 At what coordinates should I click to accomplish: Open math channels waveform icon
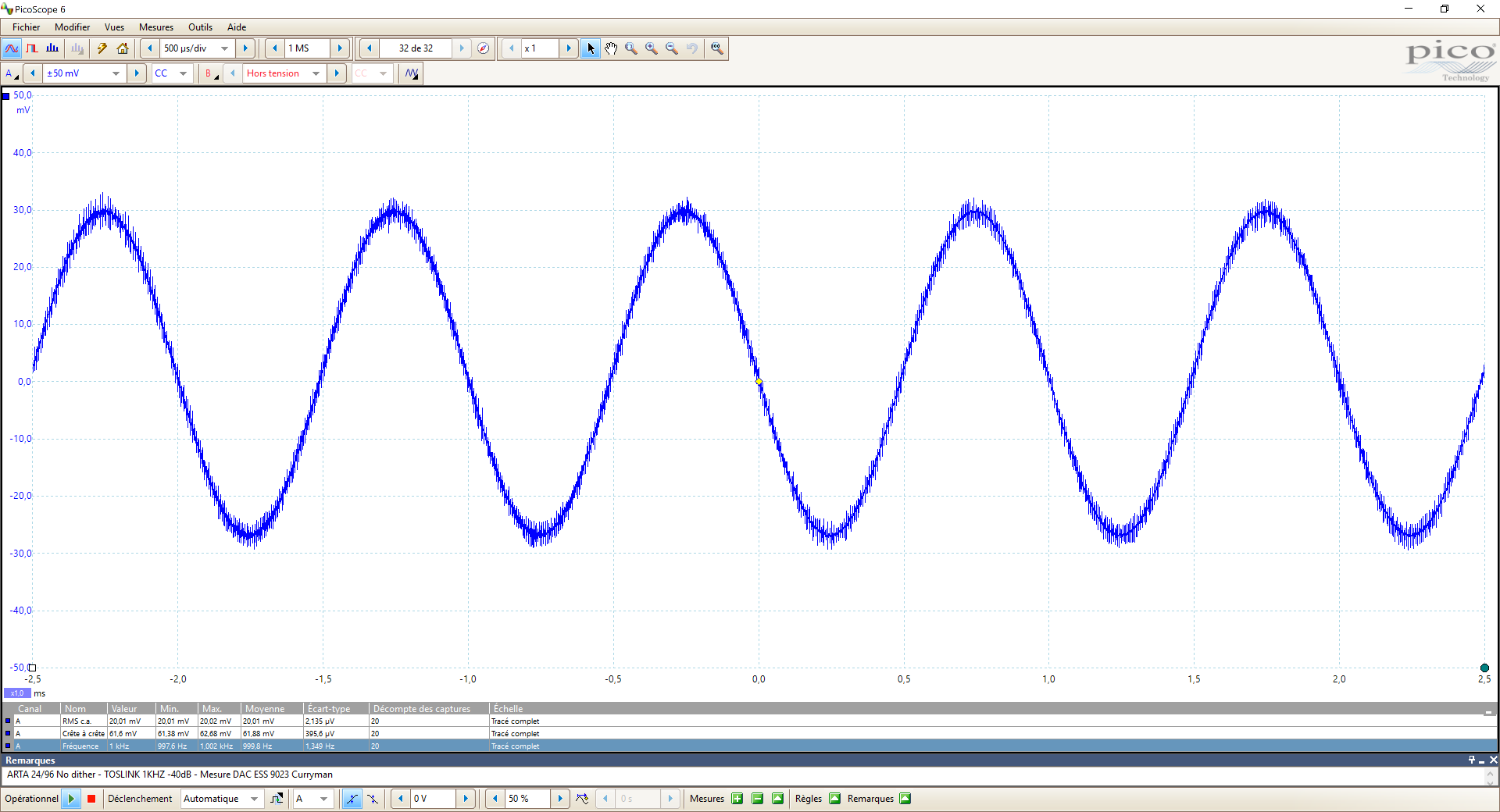point(412,73)
